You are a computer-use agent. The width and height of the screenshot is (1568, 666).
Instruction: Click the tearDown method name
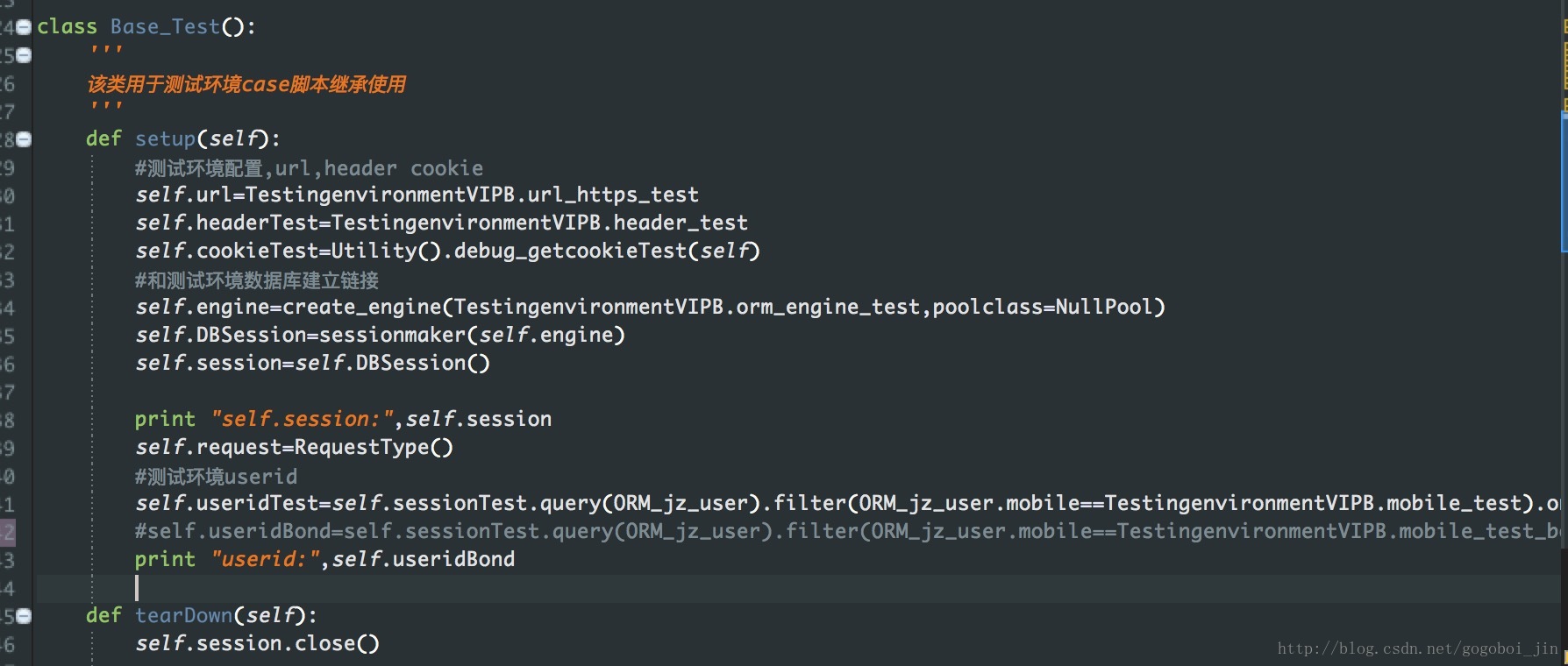pos(183,616)
